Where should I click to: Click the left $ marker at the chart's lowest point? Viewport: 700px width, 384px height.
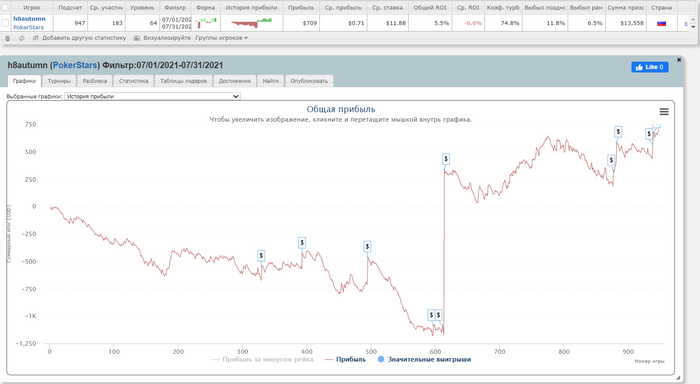point(431,315)
